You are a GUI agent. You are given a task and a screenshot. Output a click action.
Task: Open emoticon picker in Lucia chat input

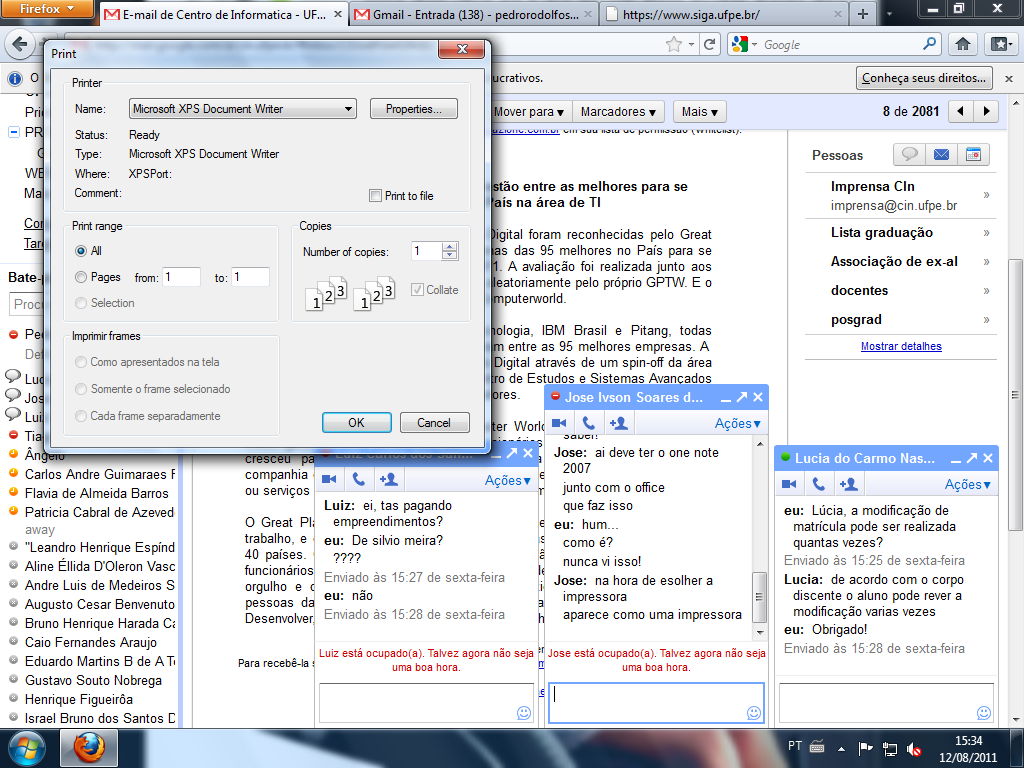(984, 712)
